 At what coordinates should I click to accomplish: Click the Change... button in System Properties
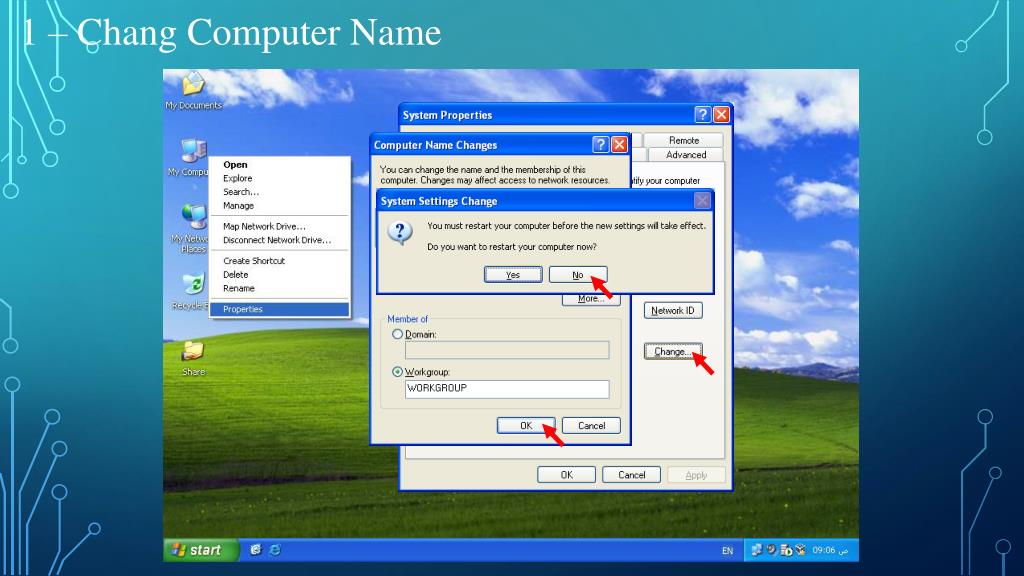673,351
